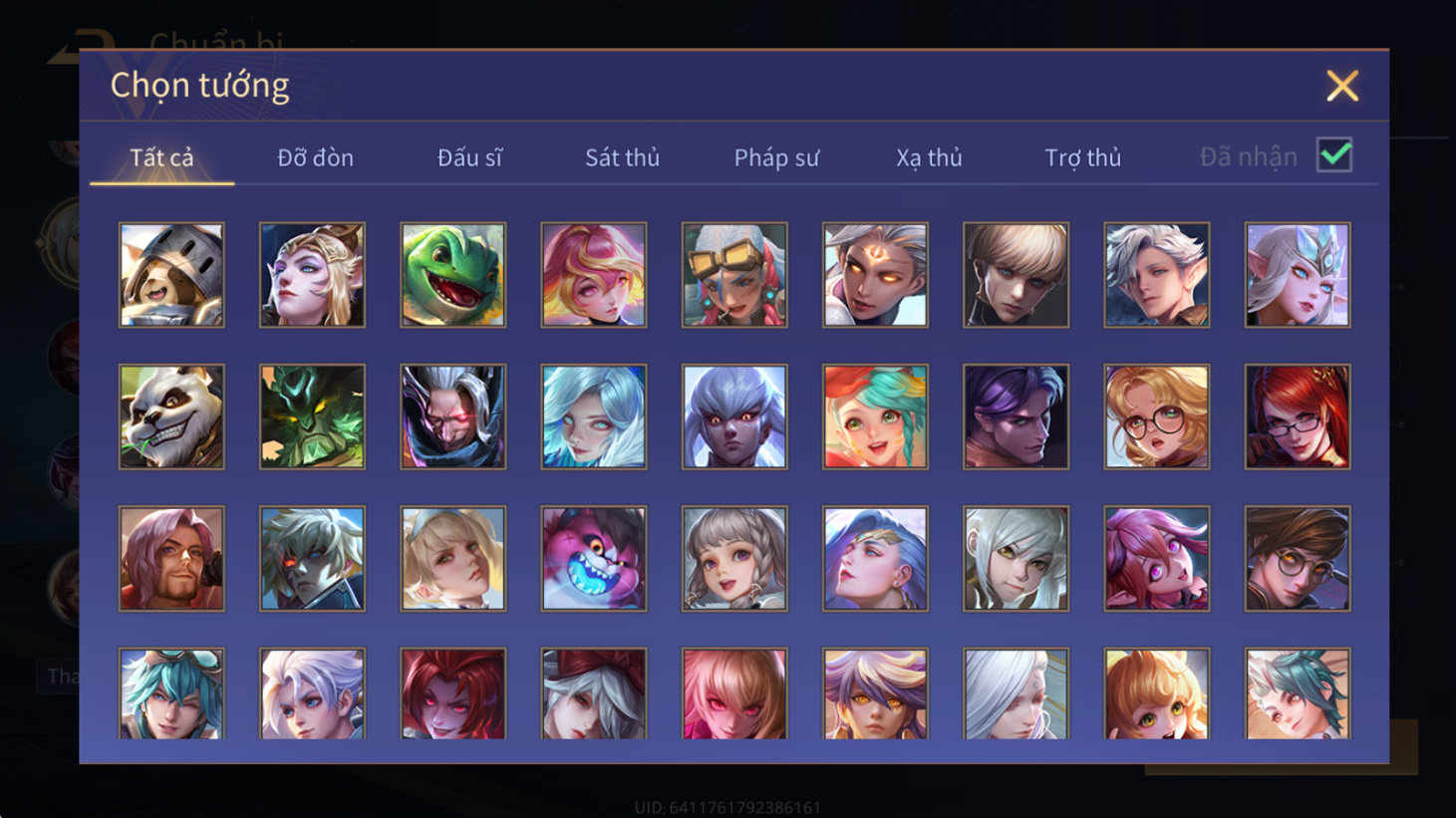Choose the purple grinning cat hero
The height and width of the screenshot is (818, 1456).
pyautogui.click(x=594, y=558)
